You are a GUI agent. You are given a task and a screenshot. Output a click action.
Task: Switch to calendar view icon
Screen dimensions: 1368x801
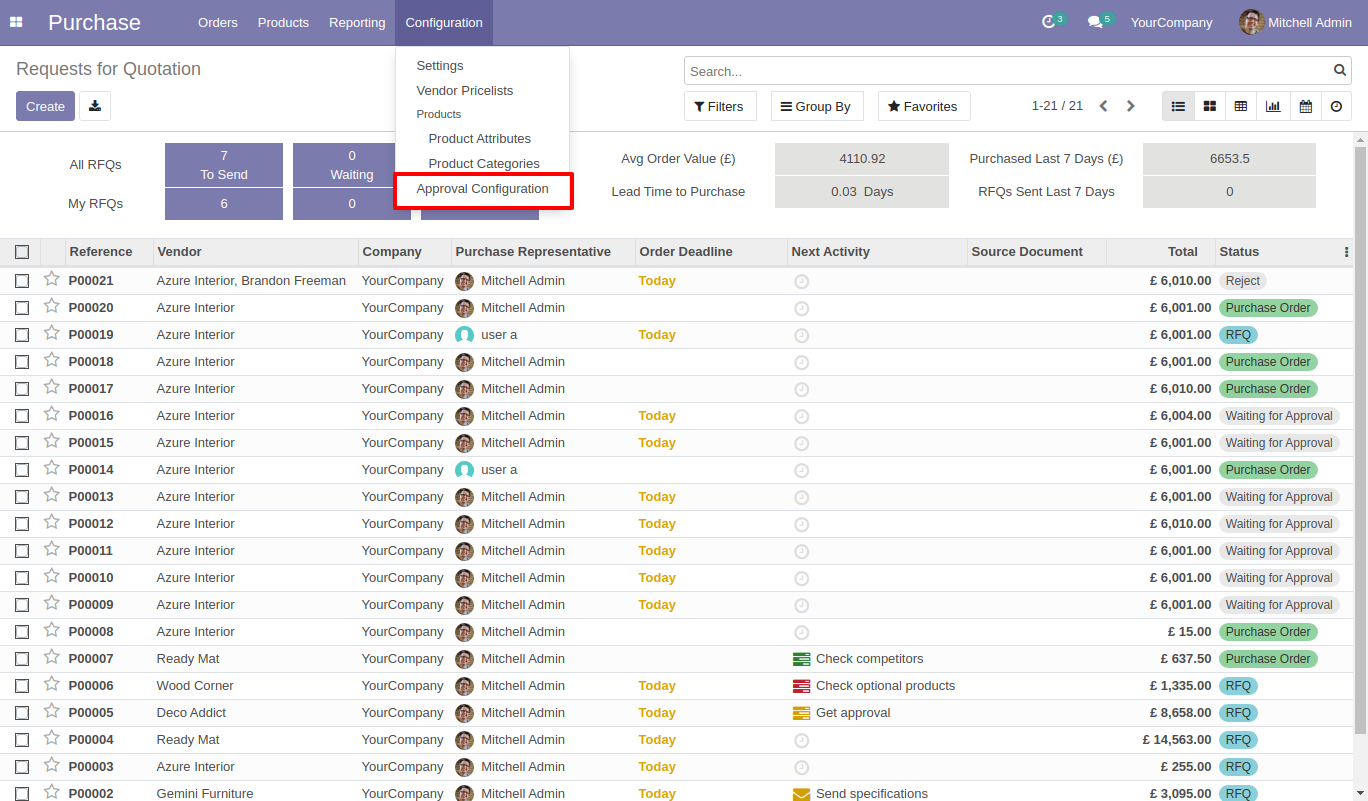[x=1305, y=106]
